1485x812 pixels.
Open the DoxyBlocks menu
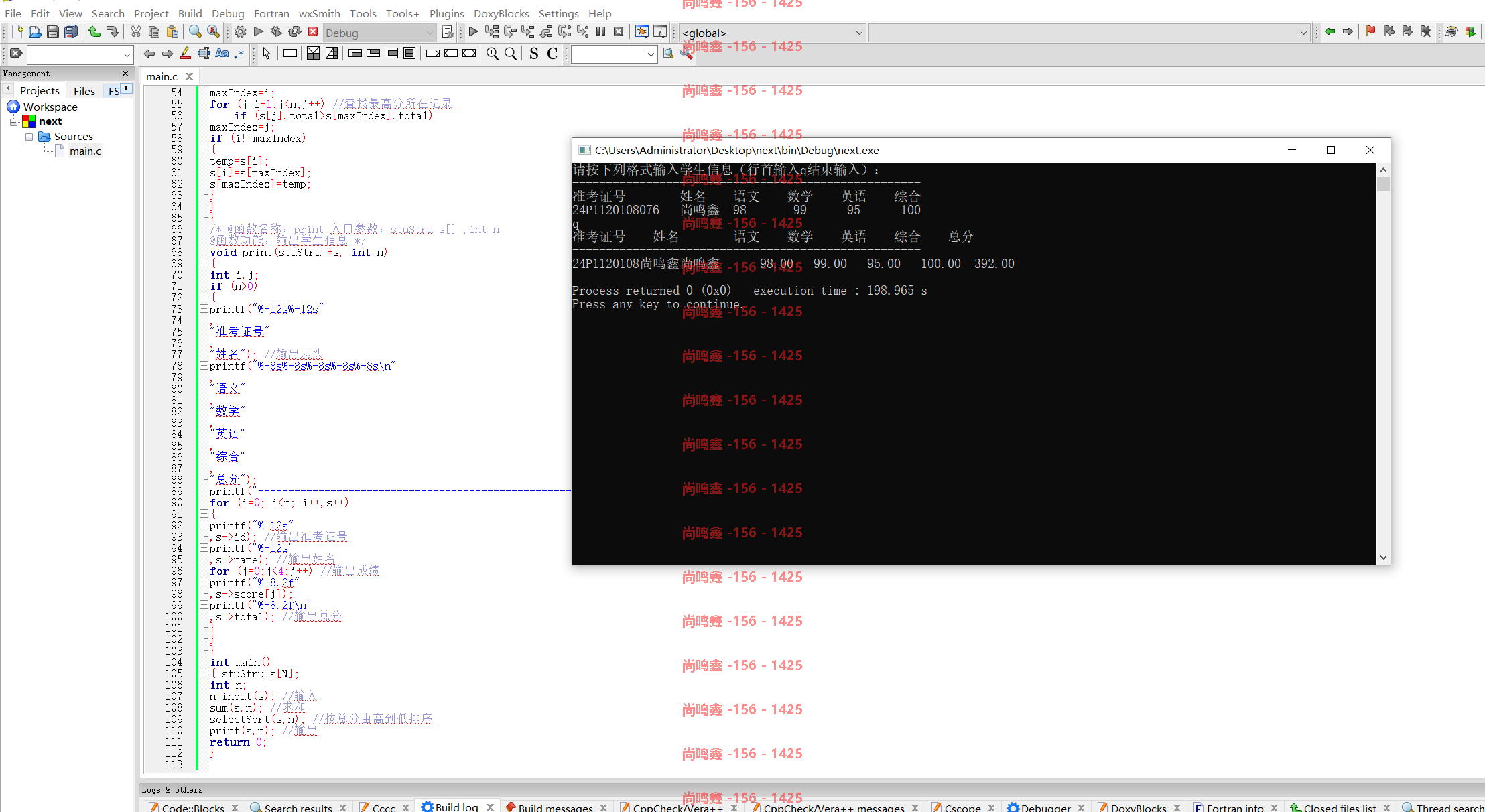pos(501,13)
